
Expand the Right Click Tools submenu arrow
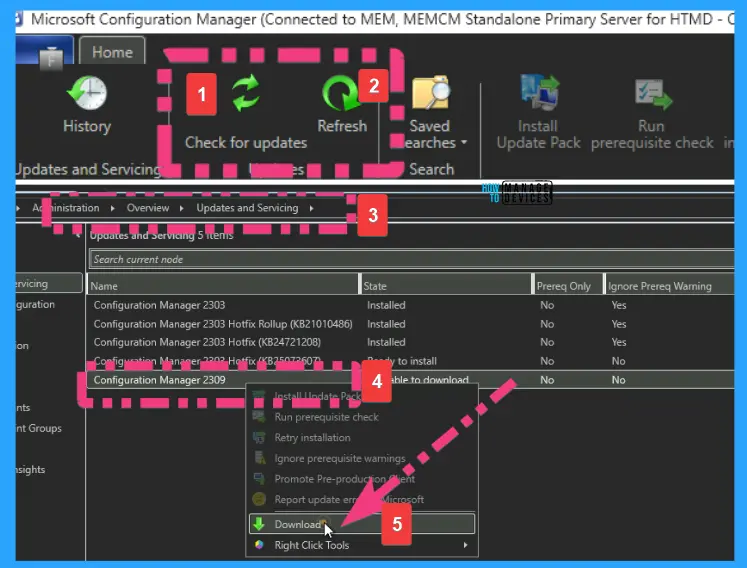pyautogui.click(x=465, y=545)
